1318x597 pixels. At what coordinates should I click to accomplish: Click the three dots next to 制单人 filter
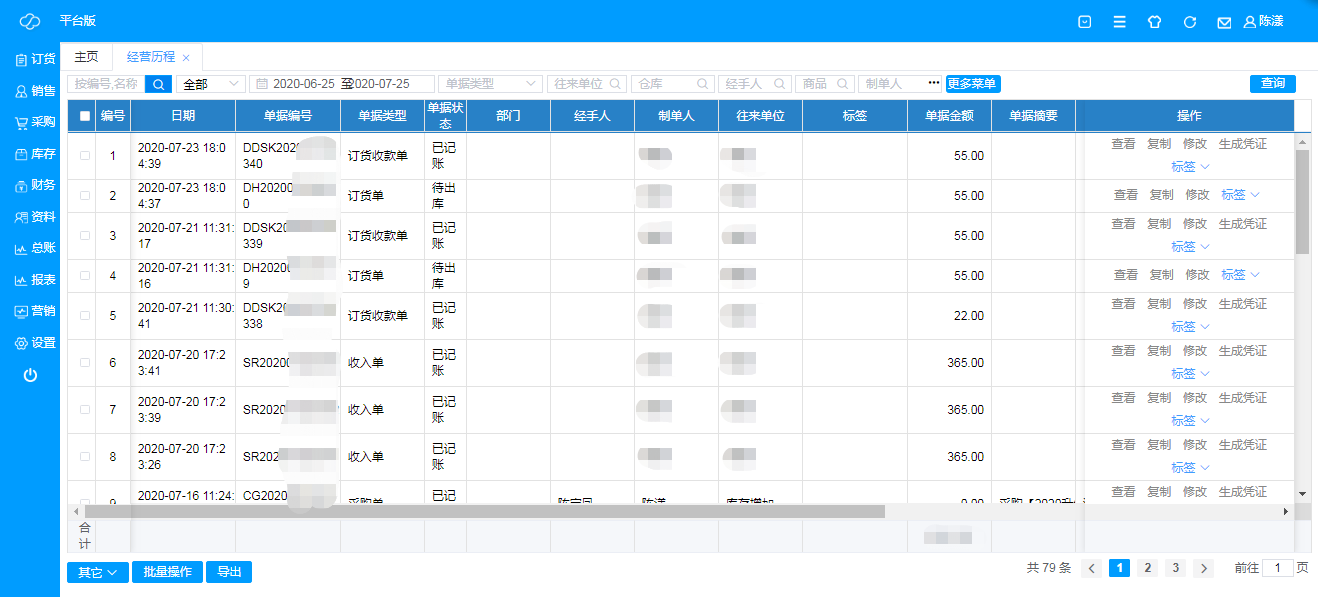coord(934,83)
